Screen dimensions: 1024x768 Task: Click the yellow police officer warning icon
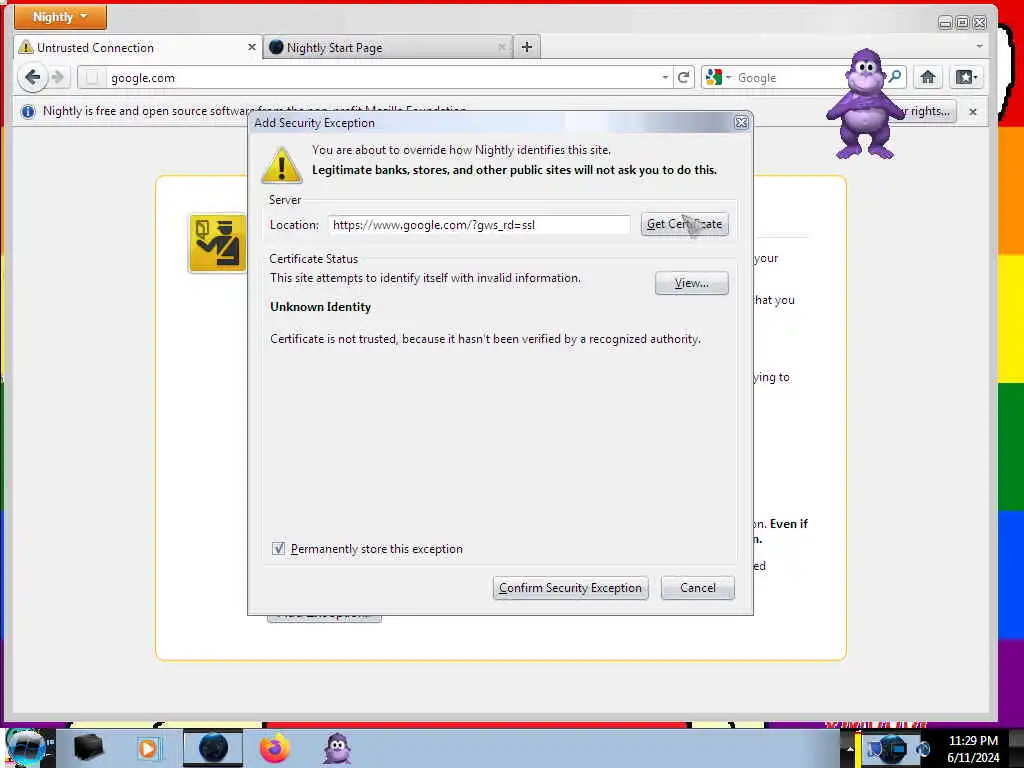217,243
